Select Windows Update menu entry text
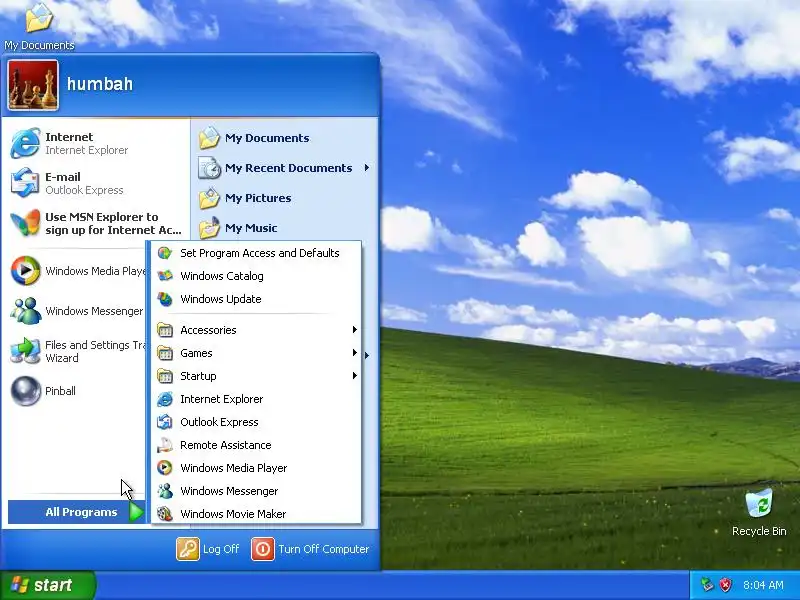Image resolution: width=800 pixels, height=600 pixels. tap(221, 299)
